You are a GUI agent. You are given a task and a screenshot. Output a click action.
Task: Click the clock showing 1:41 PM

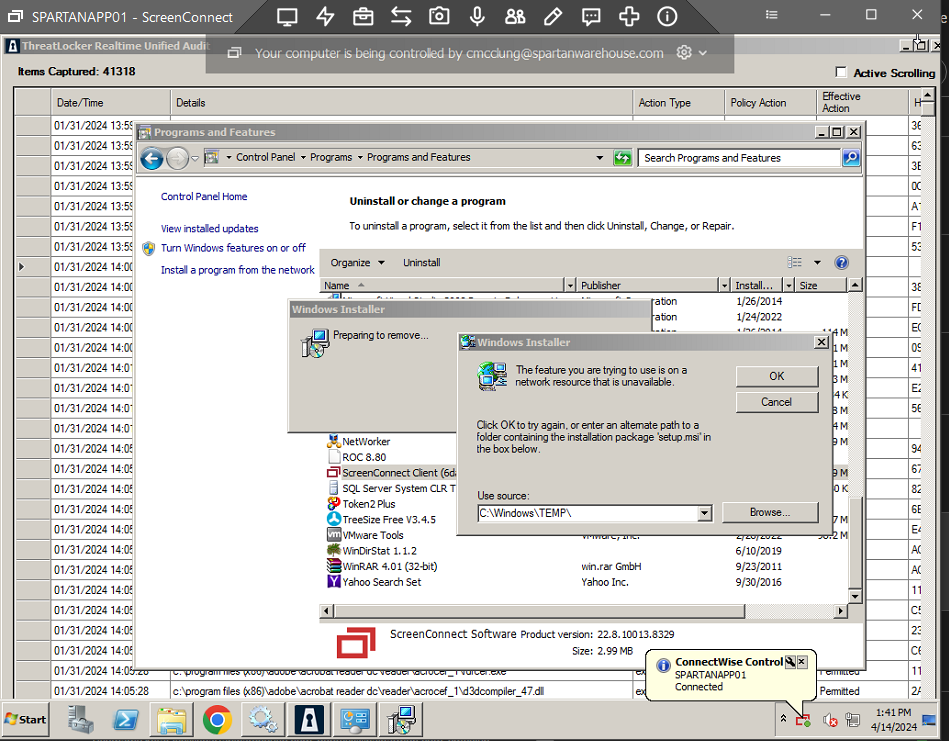pyautogui.click(x=893, y=713)
